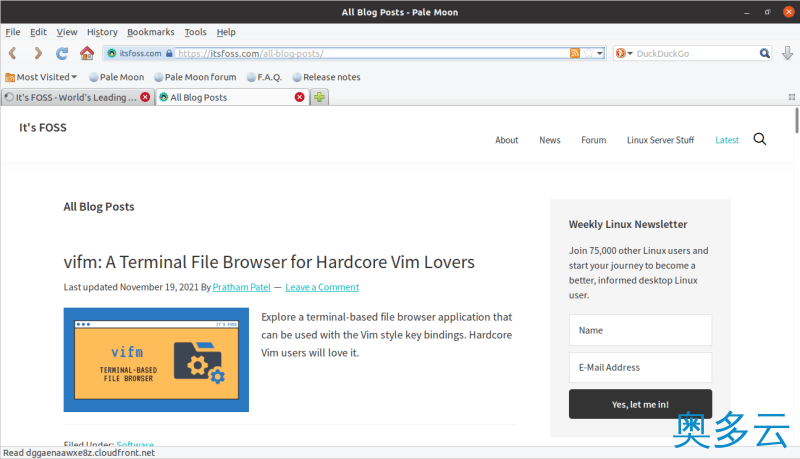This screenshot has height=459, width=800.
Task: Click the Most Visited folder icon
Action: click(x=10, y=78)
